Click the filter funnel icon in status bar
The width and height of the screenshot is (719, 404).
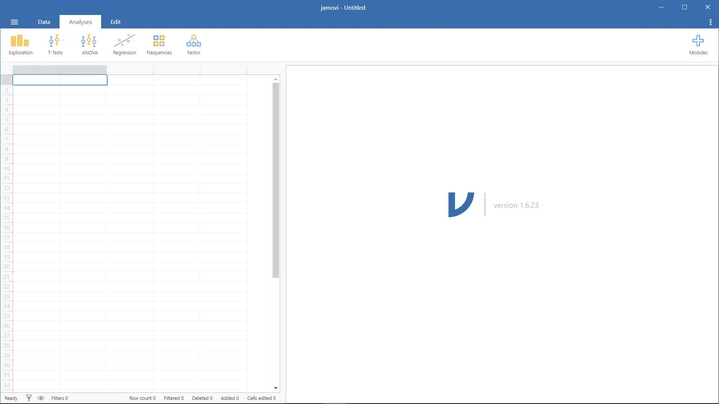pyautogui.click(x=28, y=398)
